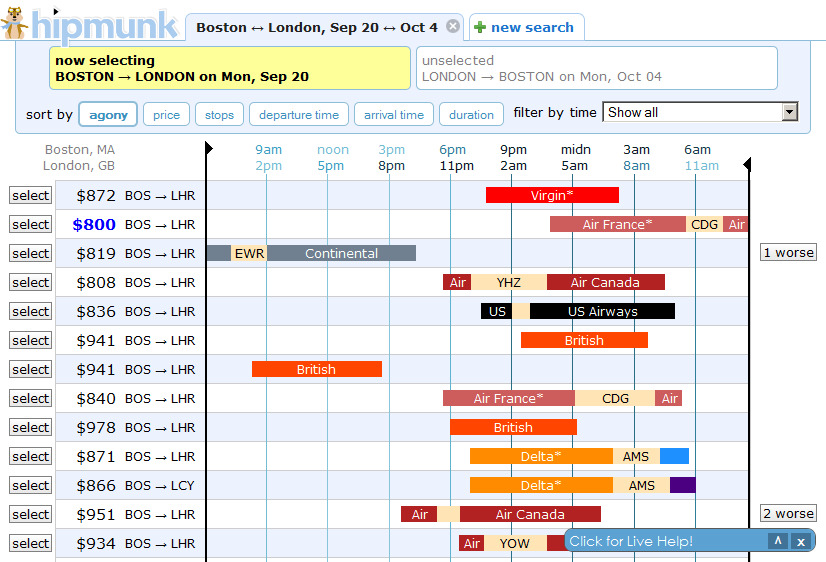Switch to the London → Boston unselected leg

[597, 68]
